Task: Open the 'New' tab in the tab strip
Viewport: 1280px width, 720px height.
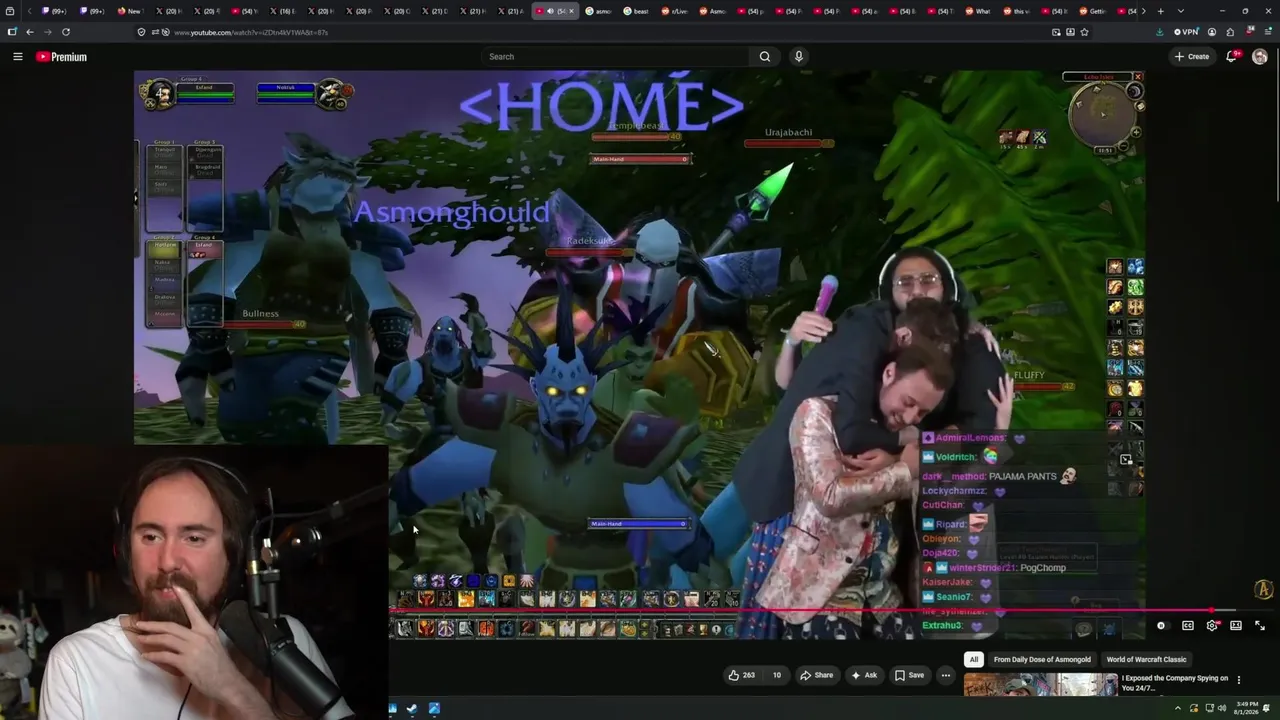Action: point(130,11)
